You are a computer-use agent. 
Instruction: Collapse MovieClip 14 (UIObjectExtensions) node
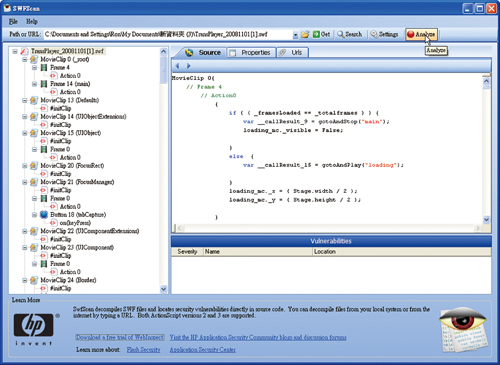click(x=25, y=117)
